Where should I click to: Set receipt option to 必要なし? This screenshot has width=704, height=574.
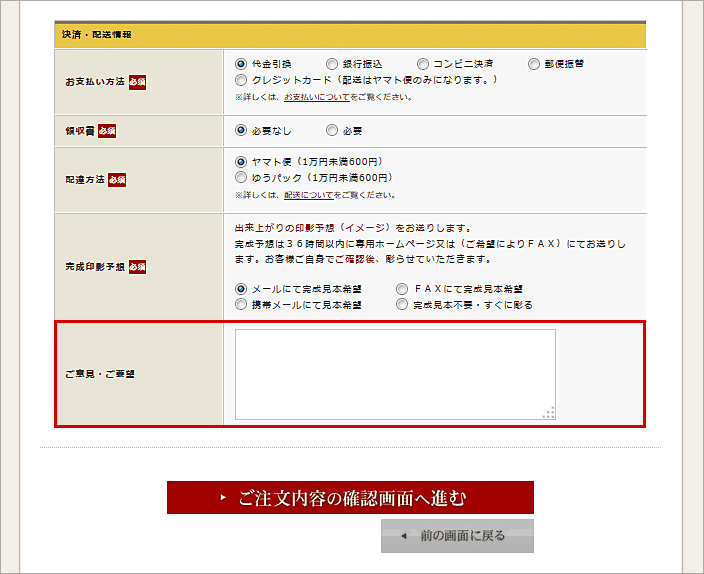coord(241,130)
